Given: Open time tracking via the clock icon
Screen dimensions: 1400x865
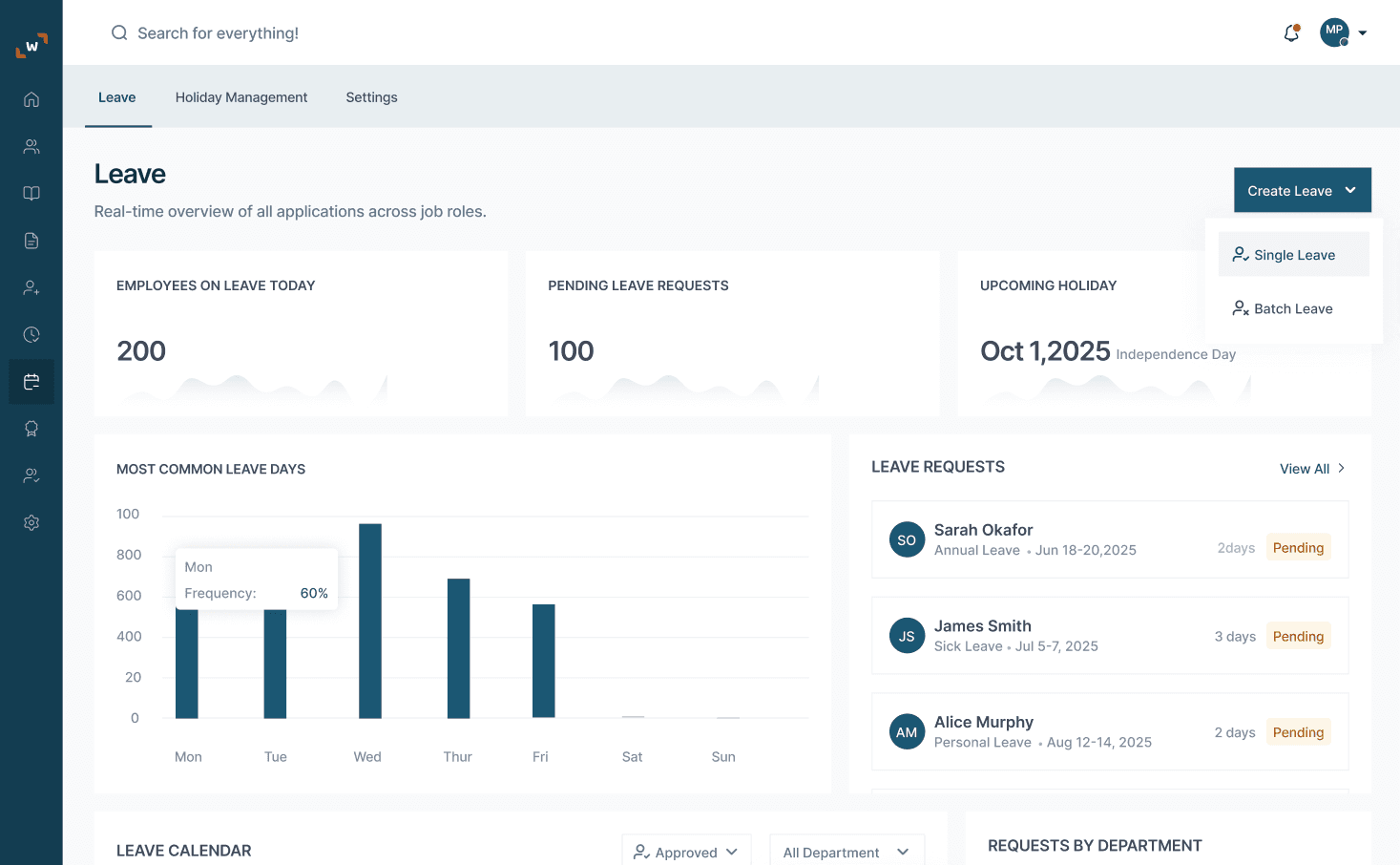Looking at the screenshot, I should tap(31, 334).
